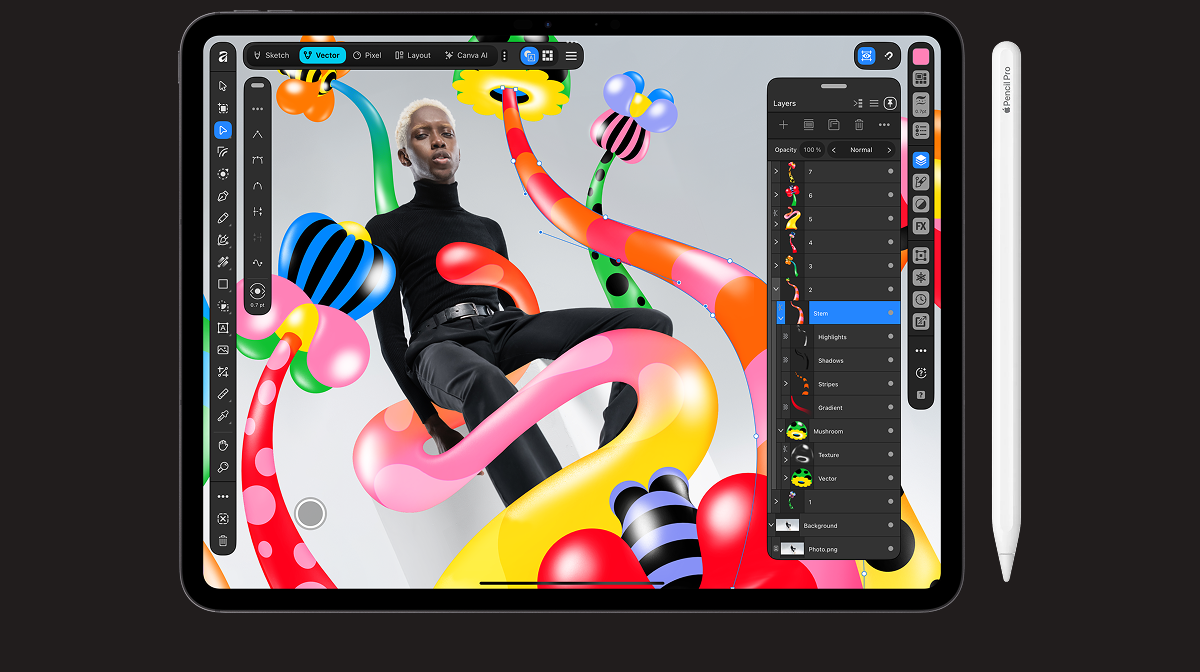This screenshot has width=1200, height=672.
Task: Toggle the pin button in Layers header
Action: 890,103
